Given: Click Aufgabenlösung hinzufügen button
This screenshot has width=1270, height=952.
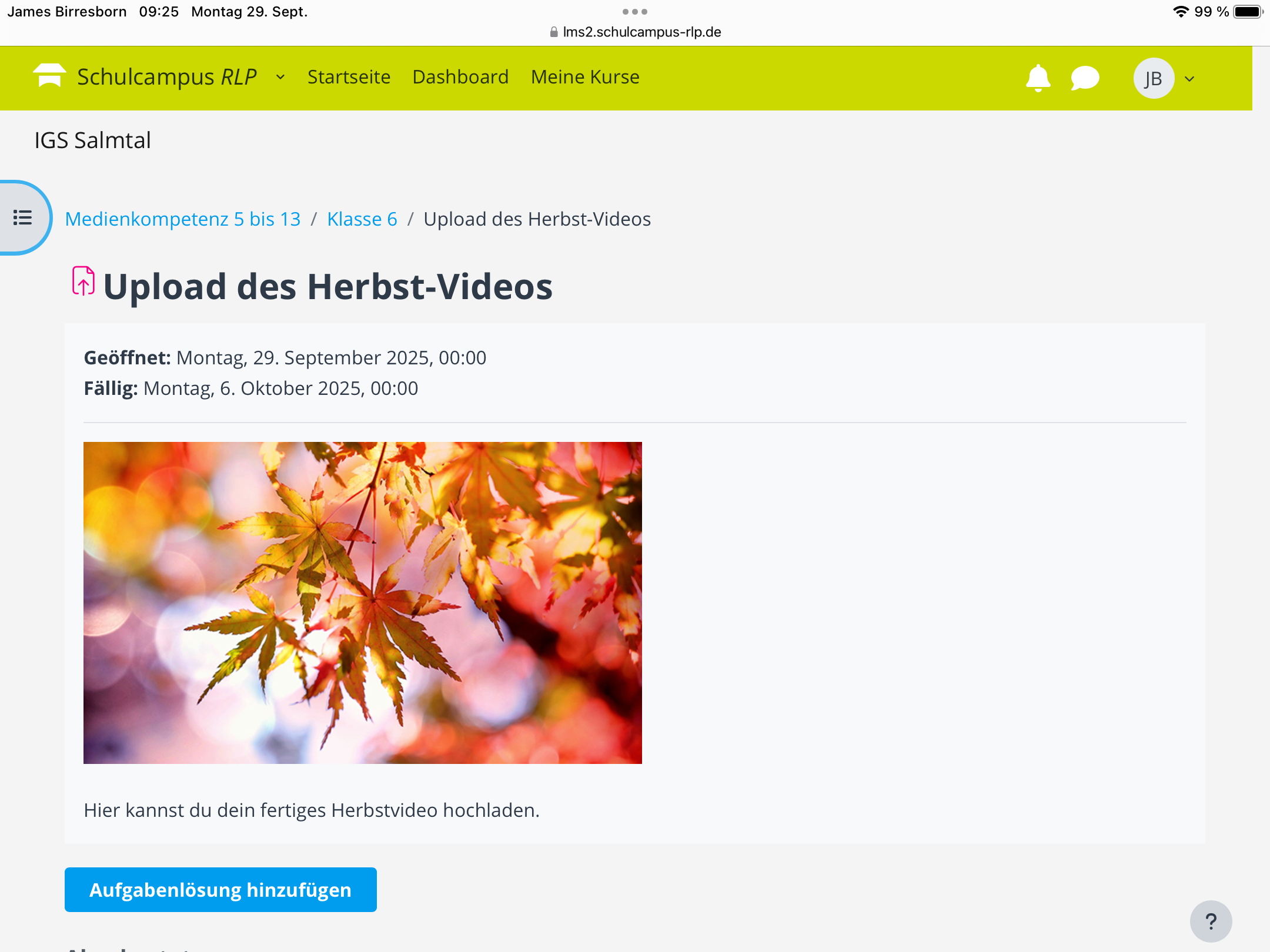Looking at the screenshot, I should tap(220, 890).
